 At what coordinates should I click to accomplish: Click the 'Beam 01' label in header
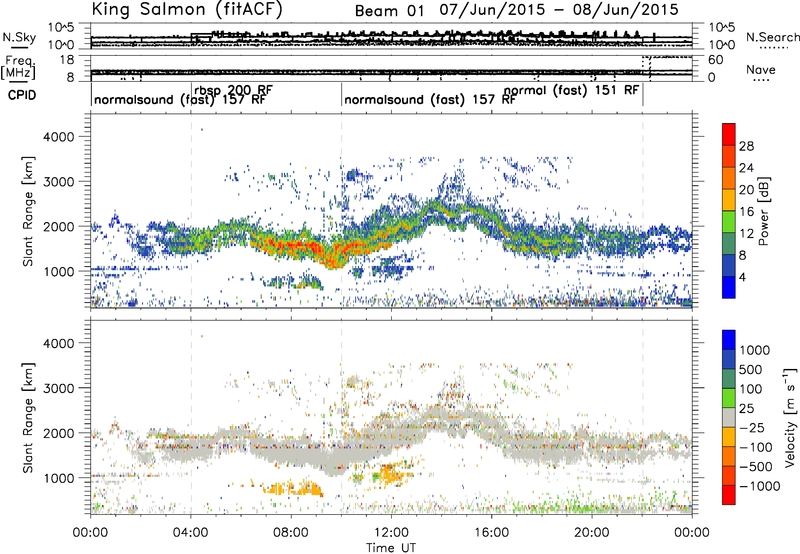click(x=389, y=11)
